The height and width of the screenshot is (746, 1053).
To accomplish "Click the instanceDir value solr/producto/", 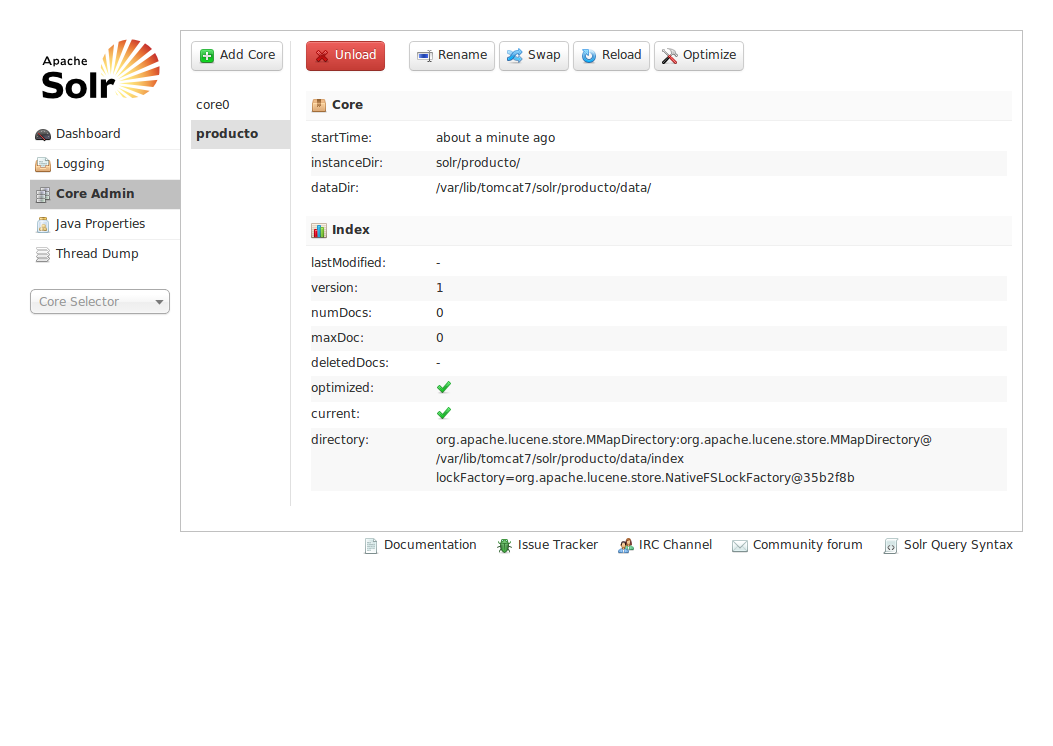I will pos(478,162).
